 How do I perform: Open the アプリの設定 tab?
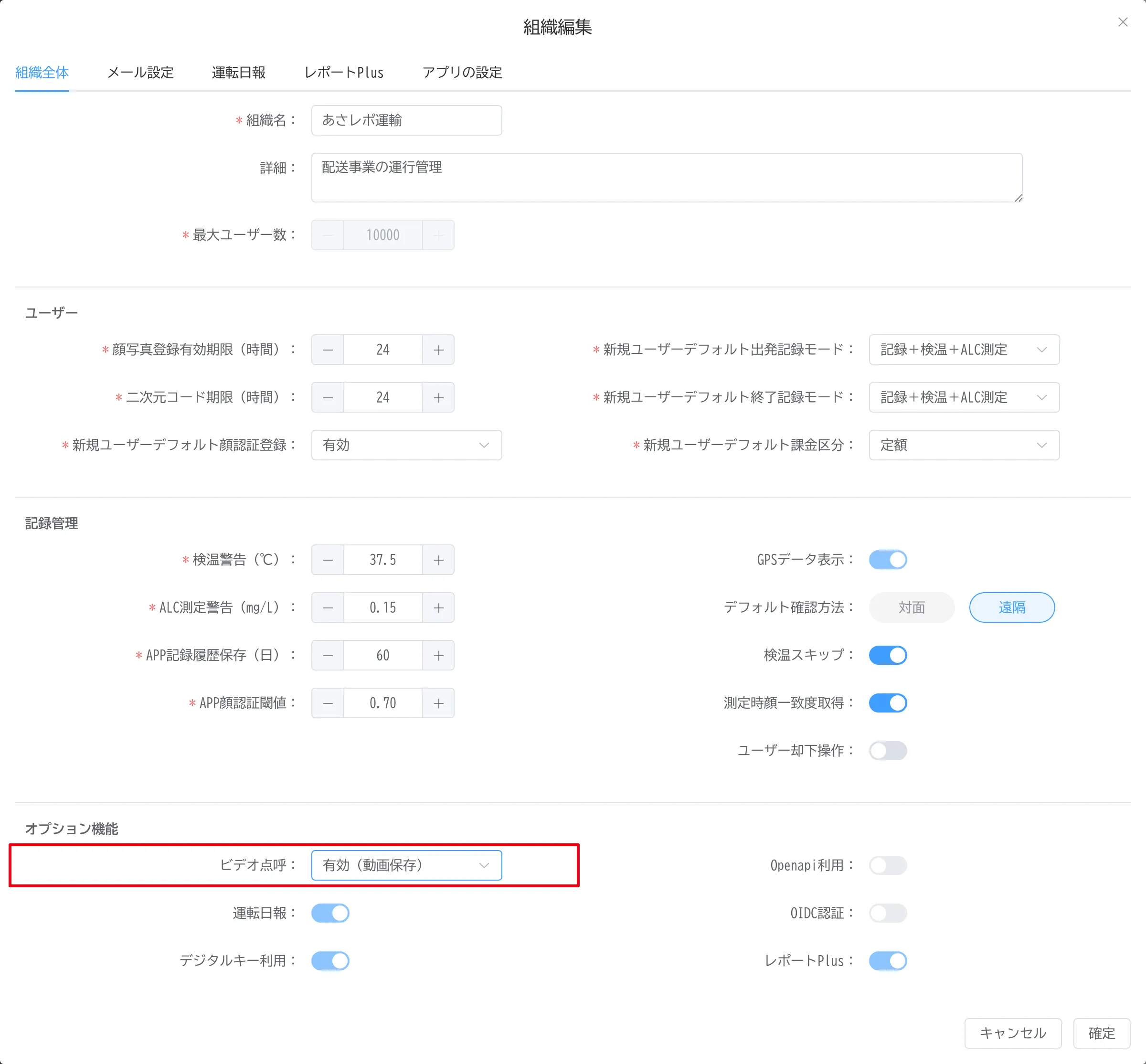[462, 73]
